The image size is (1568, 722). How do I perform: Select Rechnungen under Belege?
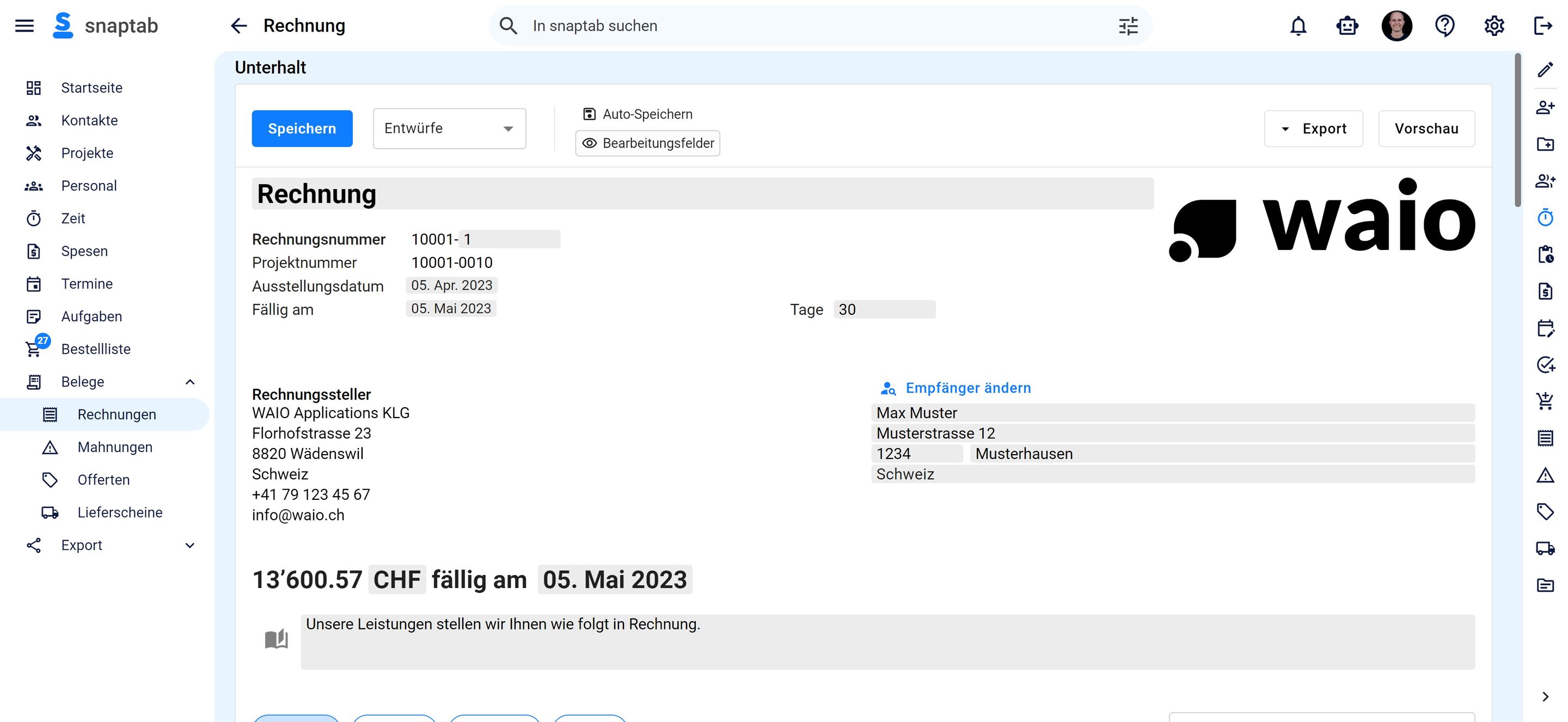pos(105,414)
